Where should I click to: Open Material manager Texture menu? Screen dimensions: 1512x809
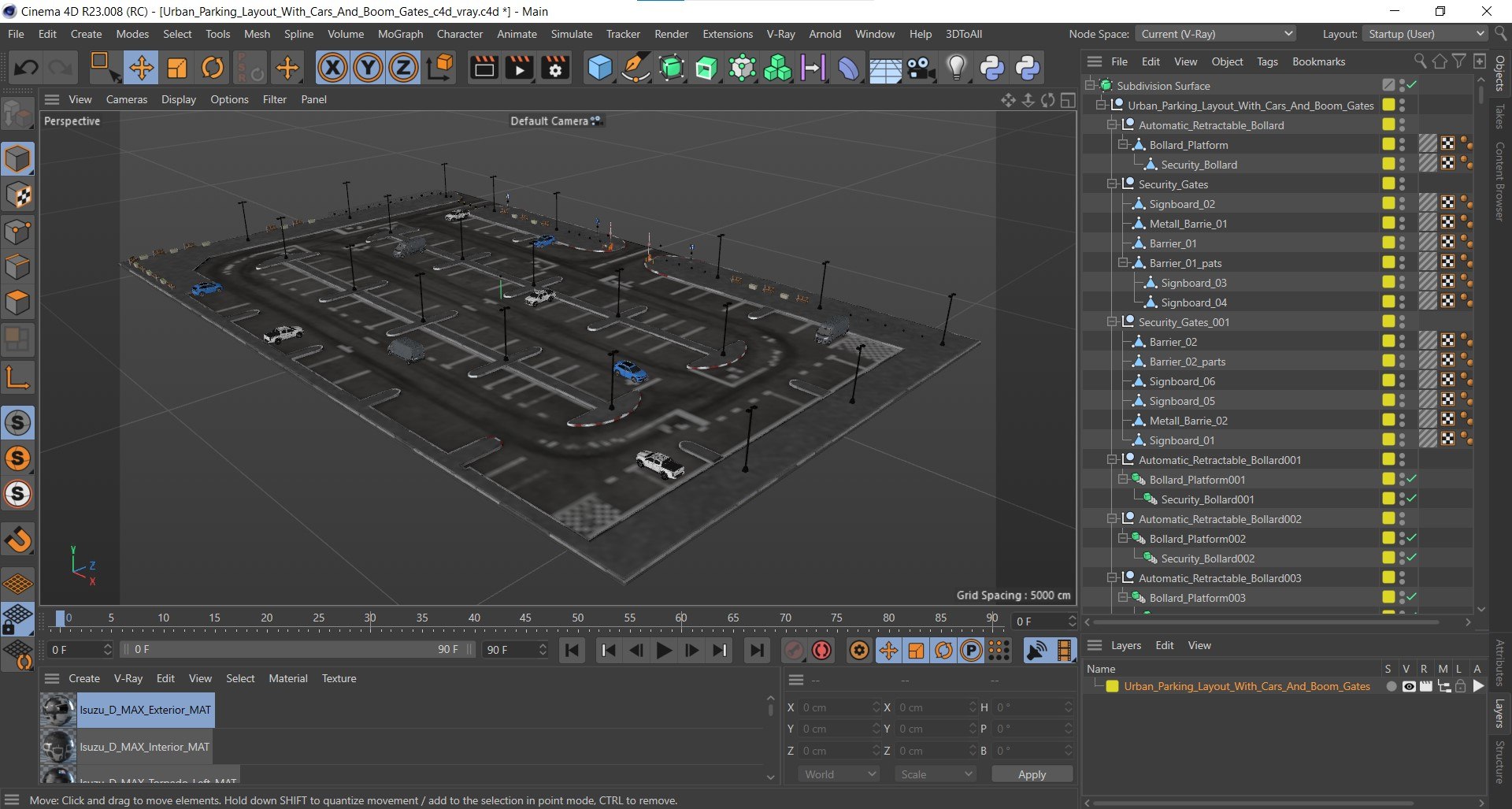point(339,678)
